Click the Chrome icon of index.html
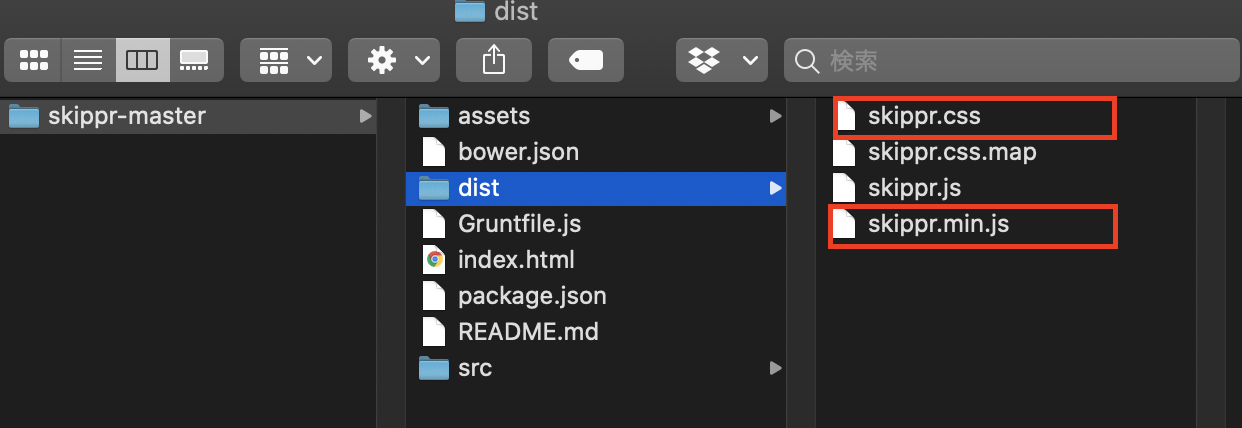This screenshot has width=1242, height=428. (434, 260)
